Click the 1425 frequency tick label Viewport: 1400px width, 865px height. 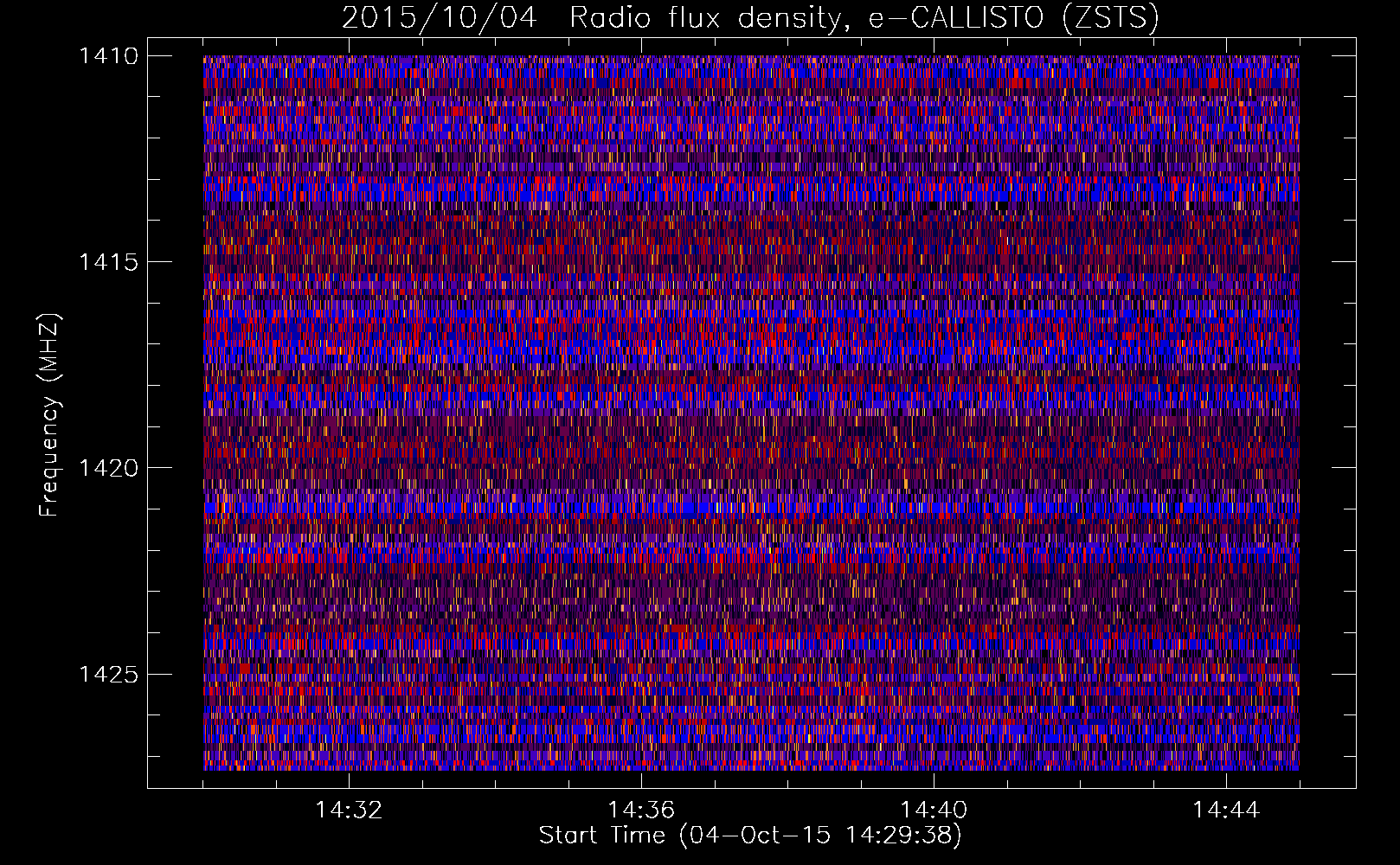point(108,674)
